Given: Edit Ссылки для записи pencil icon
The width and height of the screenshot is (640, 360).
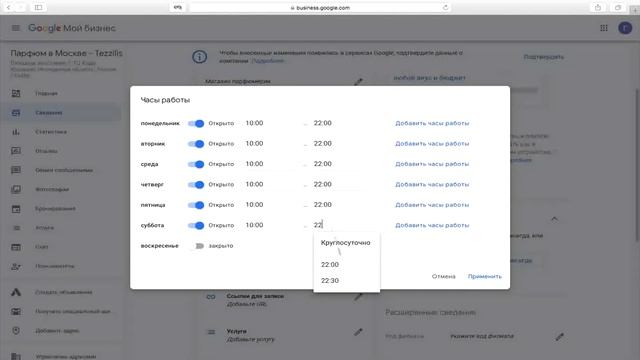Looking at the screenshot, I should coord(358,297).
